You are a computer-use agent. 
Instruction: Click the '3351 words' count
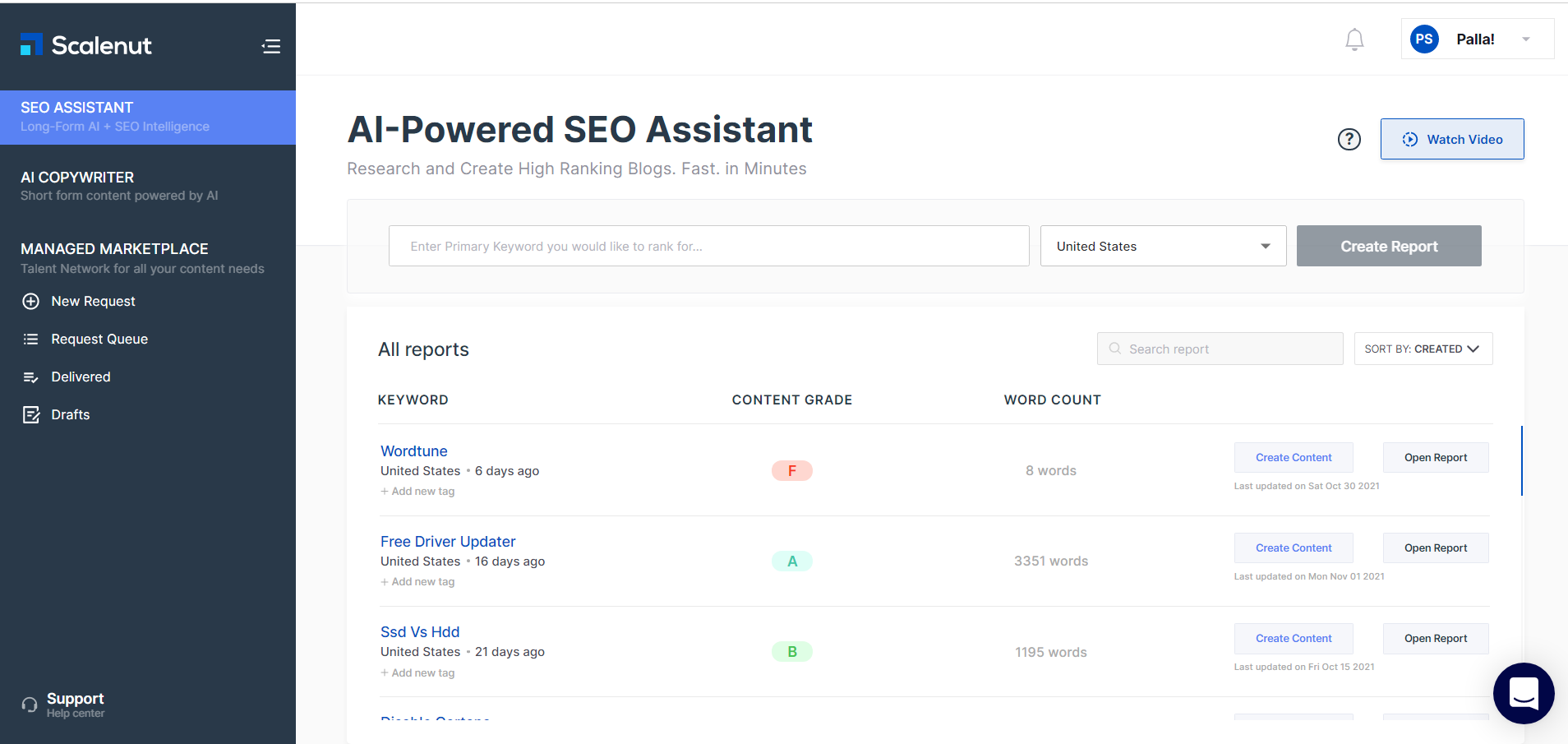1051,561
